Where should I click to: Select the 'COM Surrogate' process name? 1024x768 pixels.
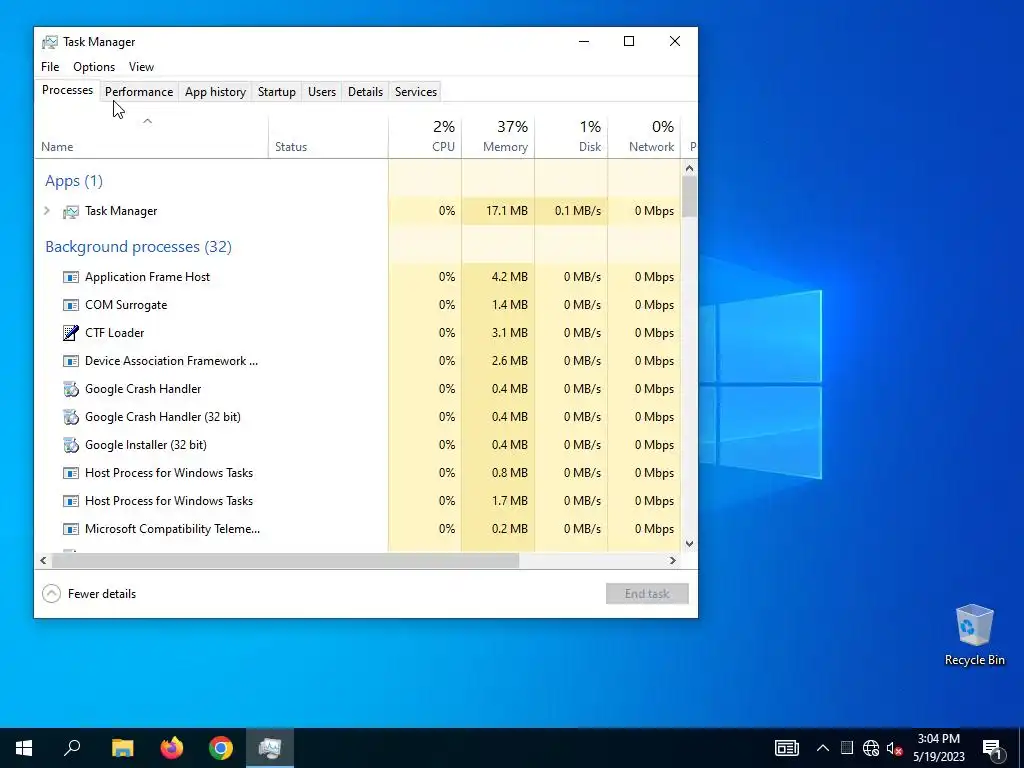[x=126, y=305]
